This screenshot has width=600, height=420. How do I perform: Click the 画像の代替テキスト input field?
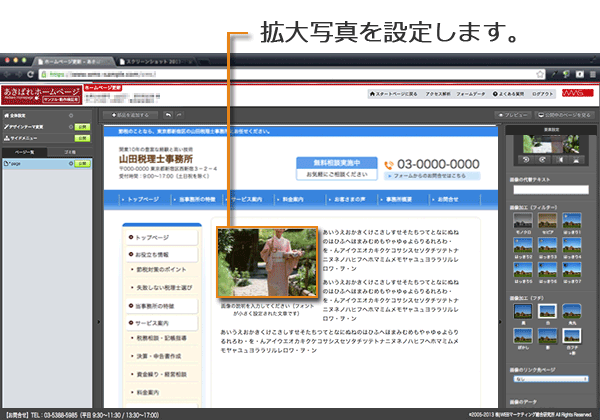click(551, 188)
